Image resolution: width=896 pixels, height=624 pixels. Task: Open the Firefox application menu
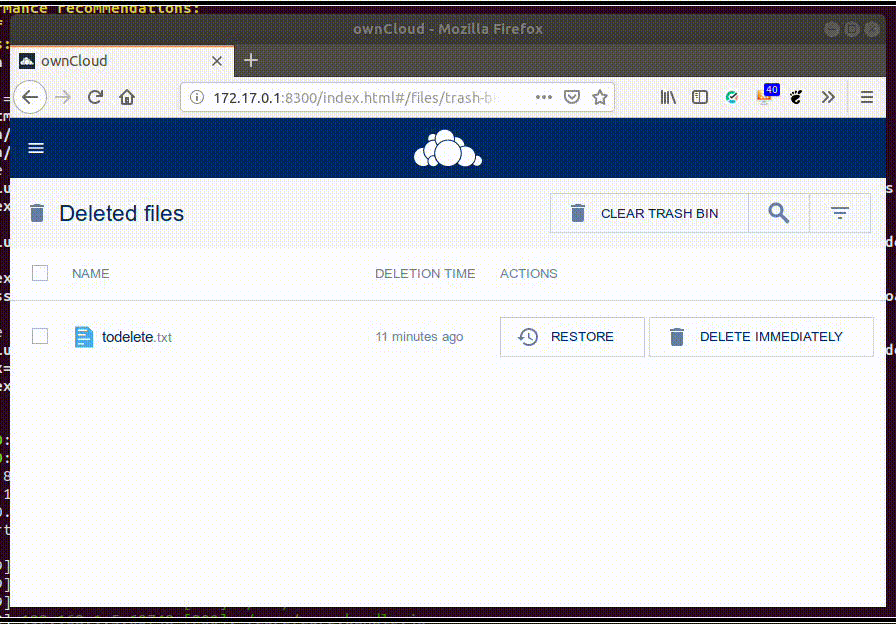coord(866,97)
